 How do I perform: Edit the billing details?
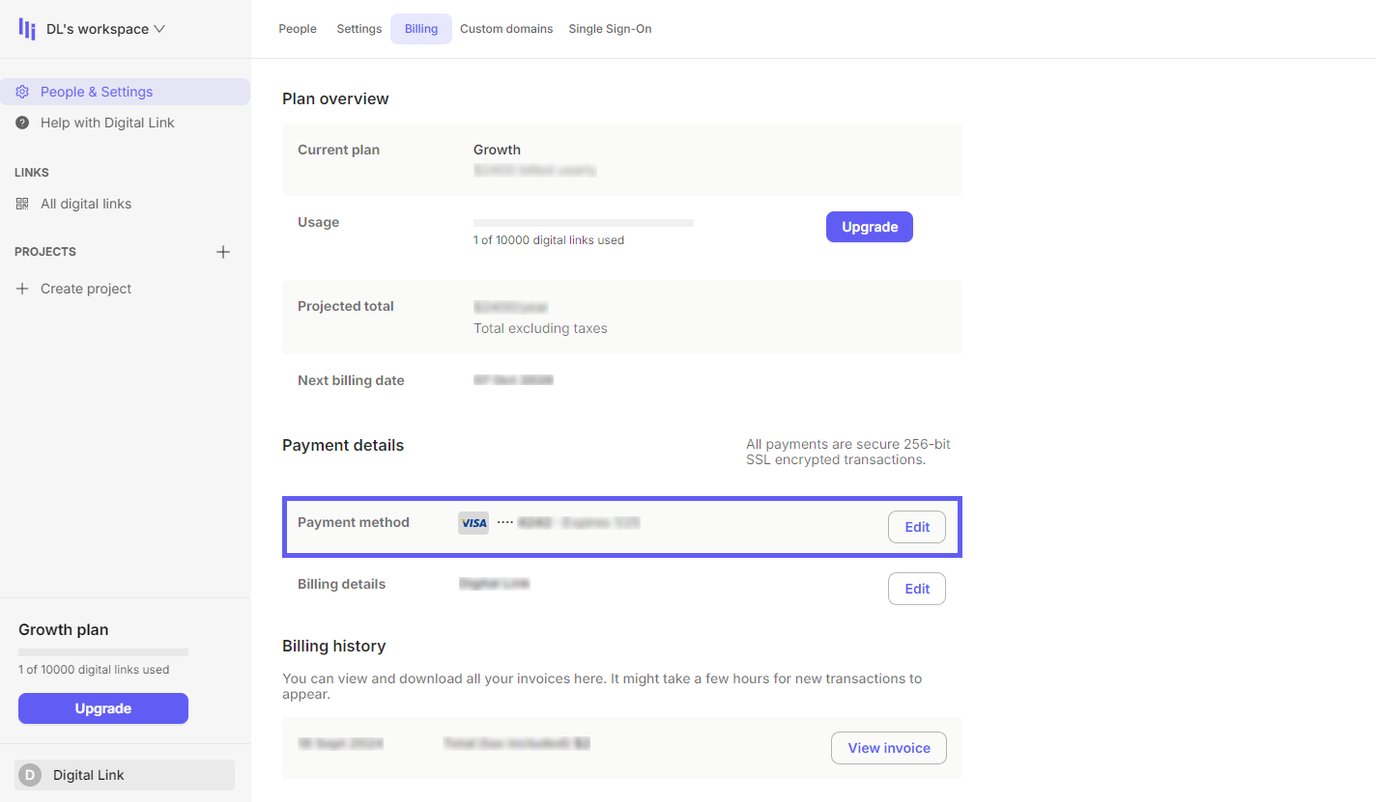click(x=916, y=588)
